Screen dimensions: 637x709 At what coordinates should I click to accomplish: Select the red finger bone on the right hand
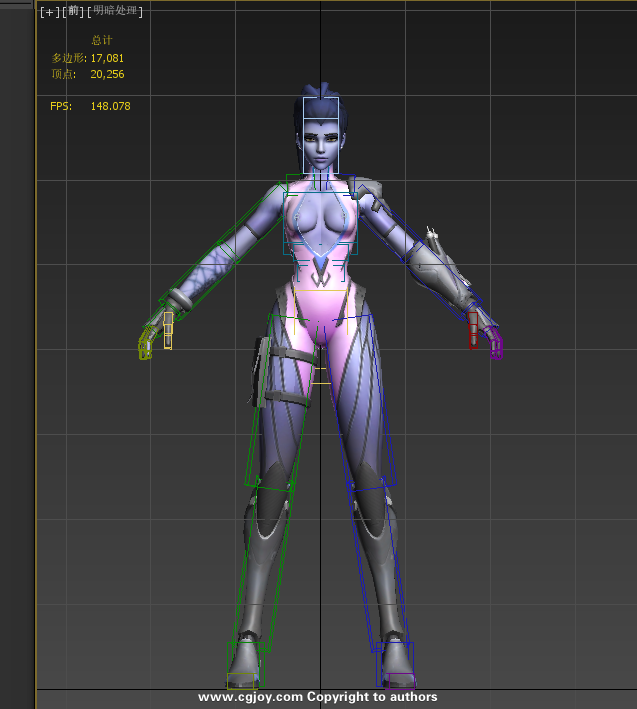pos(473,330)
